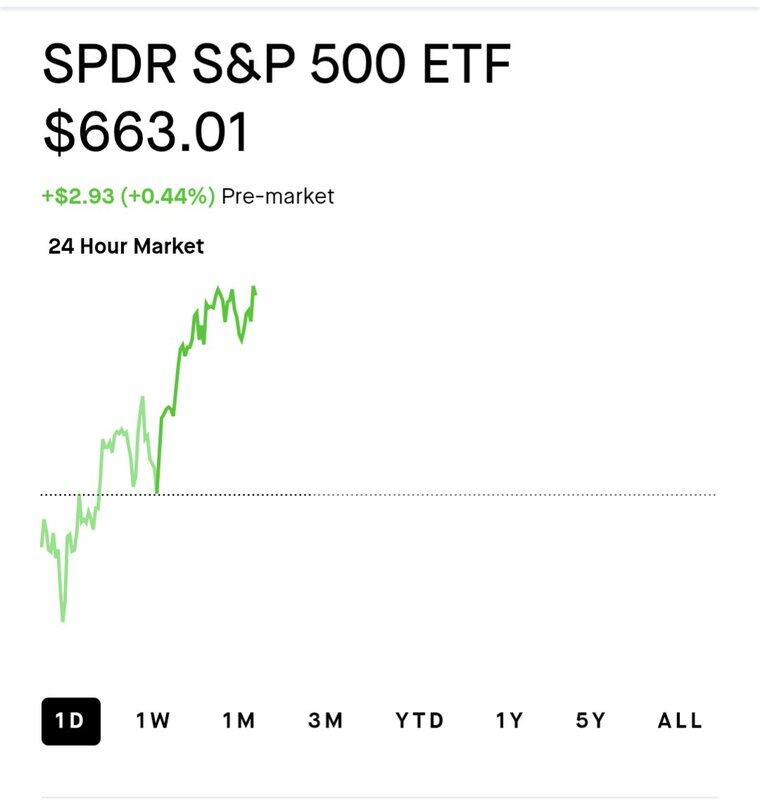Click the +$2.93 (+0.44%) change value
The height and width of the screenshot is (800, 760).
pyautogui.click(x=128, y=196)
